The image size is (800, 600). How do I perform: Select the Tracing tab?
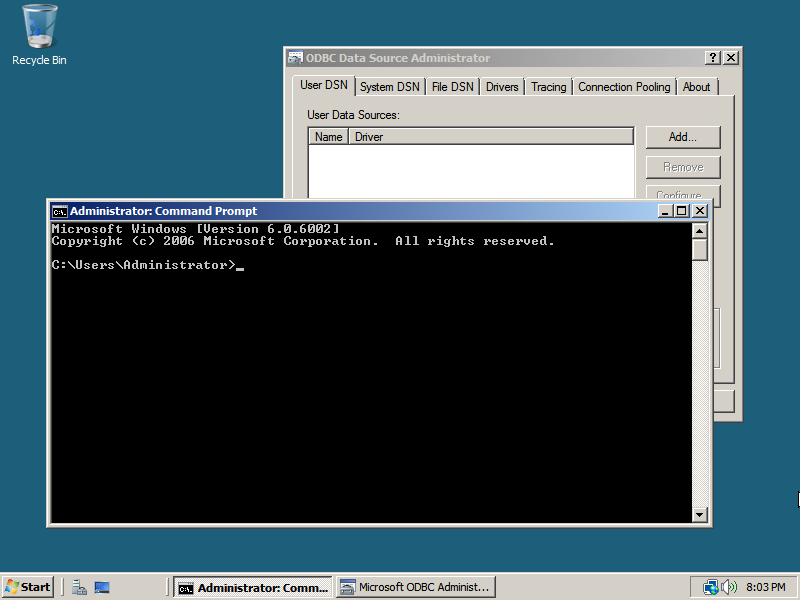tap(548, 87)
